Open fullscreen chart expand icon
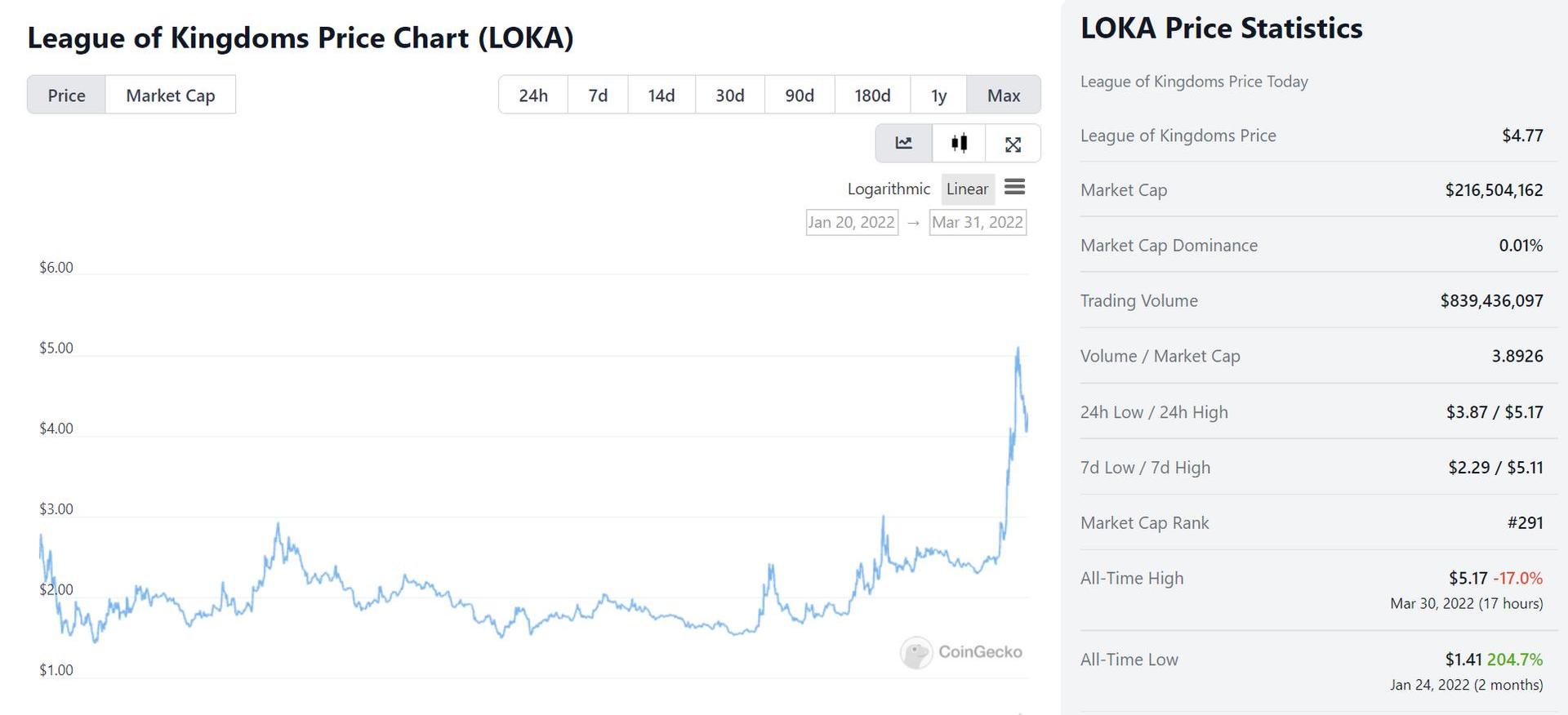The width and height of the screenshot is (1568, 715). click(x=1013, y=144)
